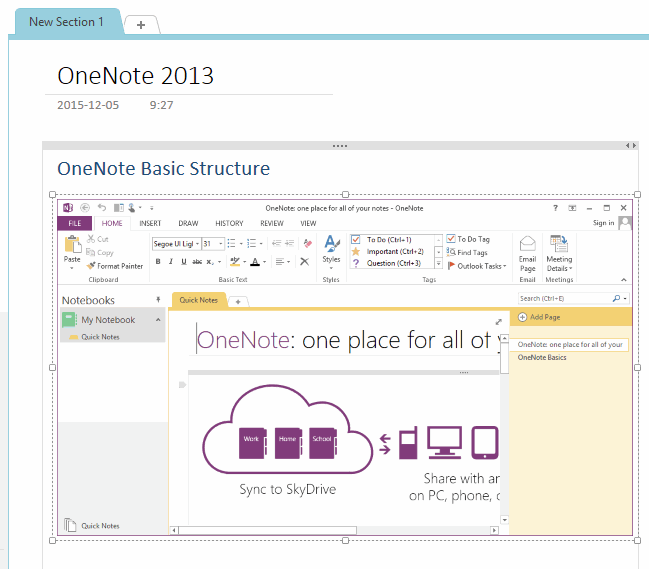Click the Add Page plus icon
The width and height of the screenshot is (649, 569).
(523, 317)
